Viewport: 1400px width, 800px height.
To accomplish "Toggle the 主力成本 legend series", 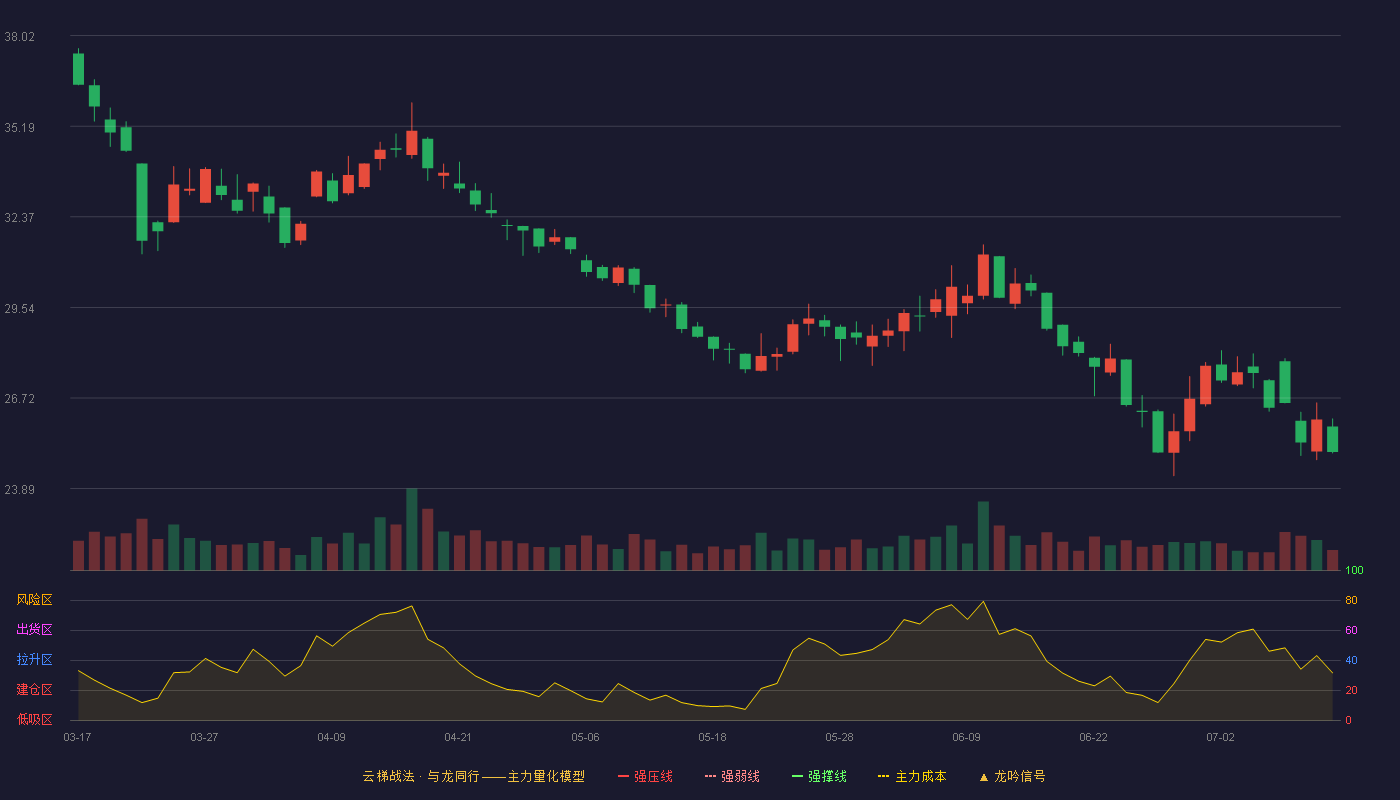I will (912, 776).
